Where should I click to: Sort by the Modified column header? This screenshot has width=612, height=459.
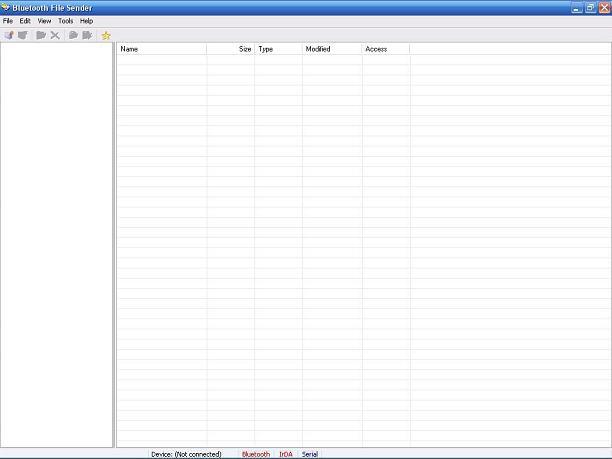click(x=332, y=49)
